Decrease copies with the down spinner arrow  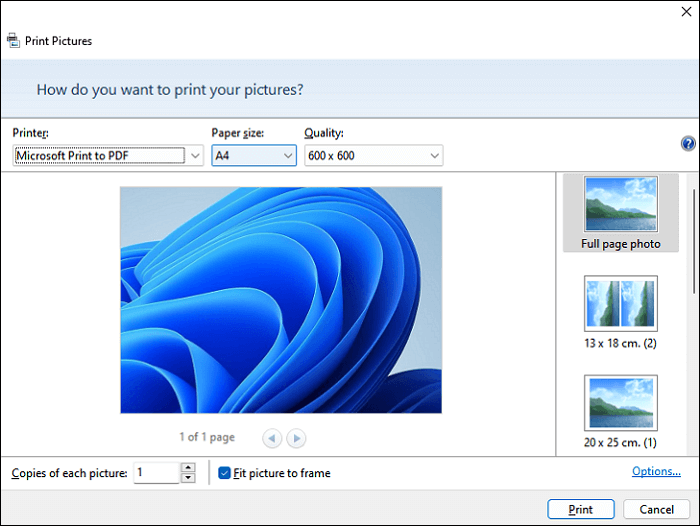[x=188, y=478]
